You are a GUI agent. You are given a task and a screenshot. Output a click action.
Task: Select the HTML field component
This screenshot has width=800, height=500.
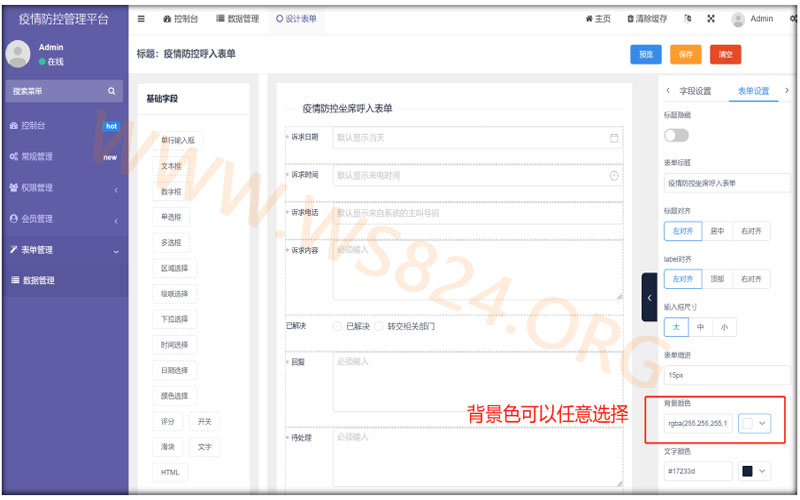pyautogui.click(x=170, y=472)
